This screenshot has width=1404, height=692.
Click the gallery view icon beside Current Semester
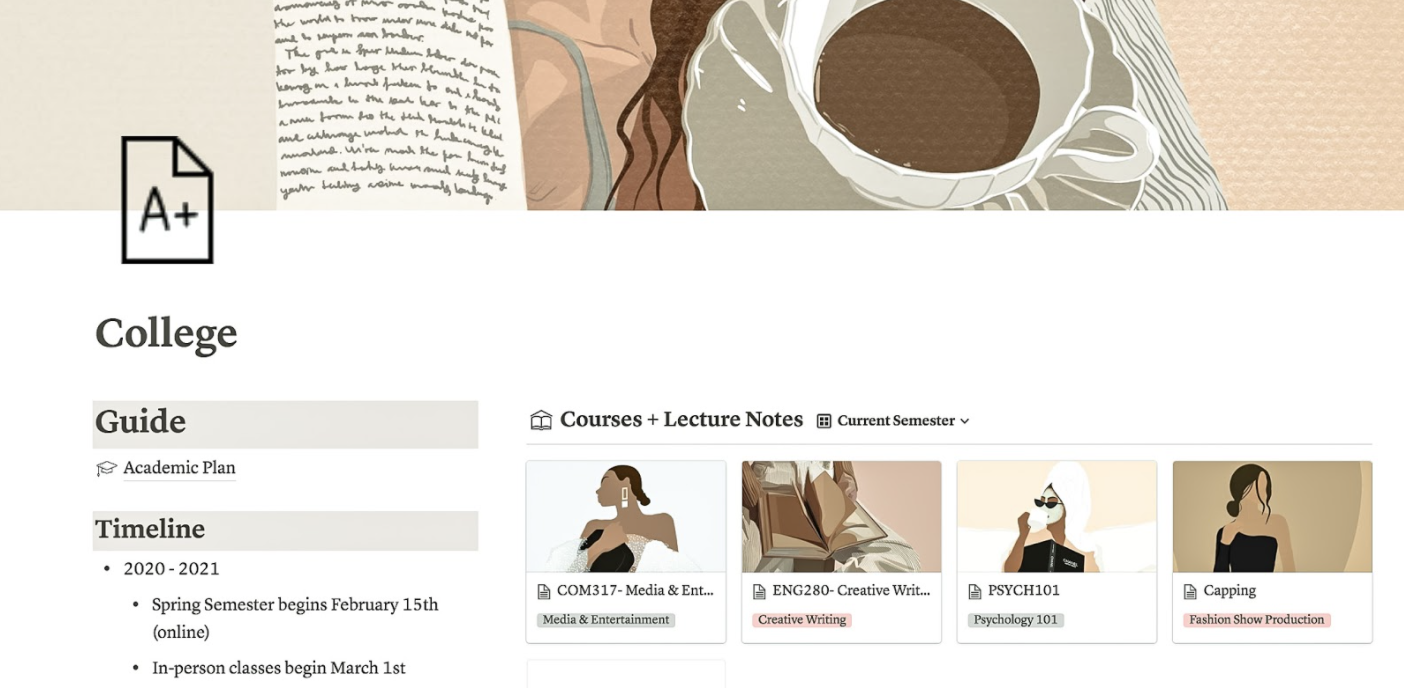824,421
